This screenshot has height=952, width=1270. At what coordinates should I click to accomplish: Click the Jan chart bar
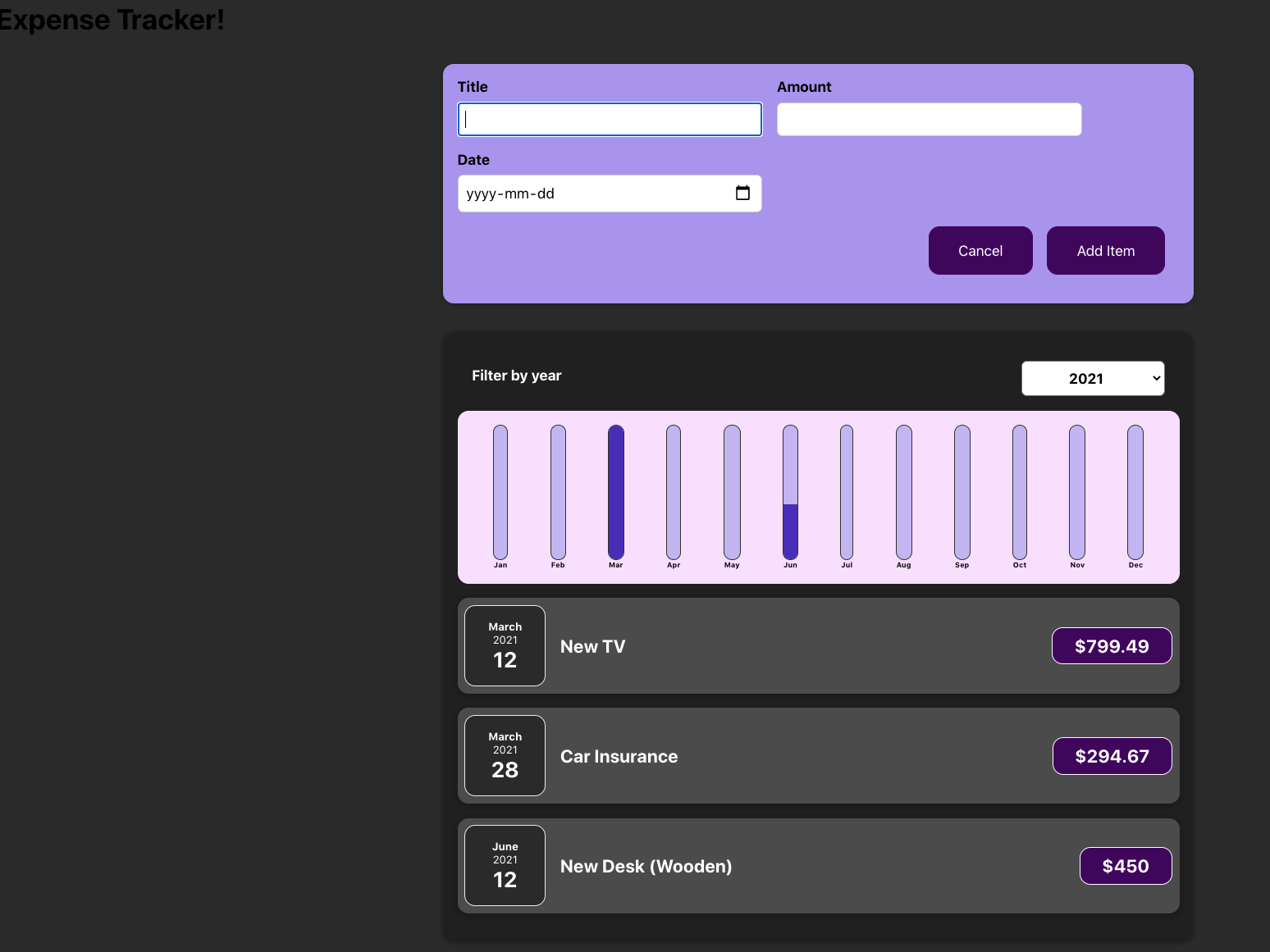[500, 492]
